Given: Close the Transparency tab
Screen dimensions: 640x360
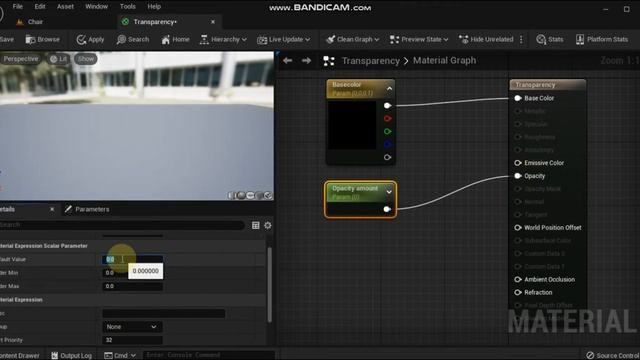Looking at the screenshot, I should [x=213, y=22].
